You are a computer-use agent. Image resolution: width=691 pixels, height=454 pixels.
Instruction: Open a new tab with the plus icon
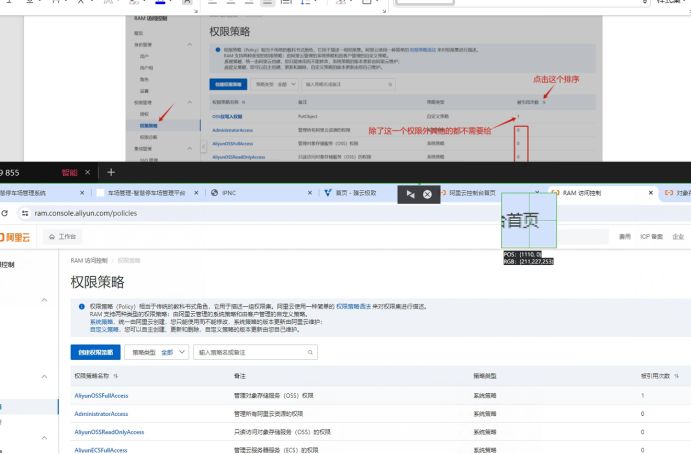point(111,172)
